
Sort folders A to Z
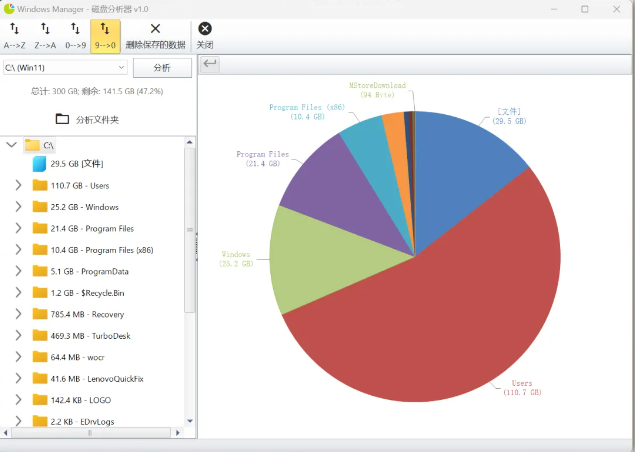15,36
